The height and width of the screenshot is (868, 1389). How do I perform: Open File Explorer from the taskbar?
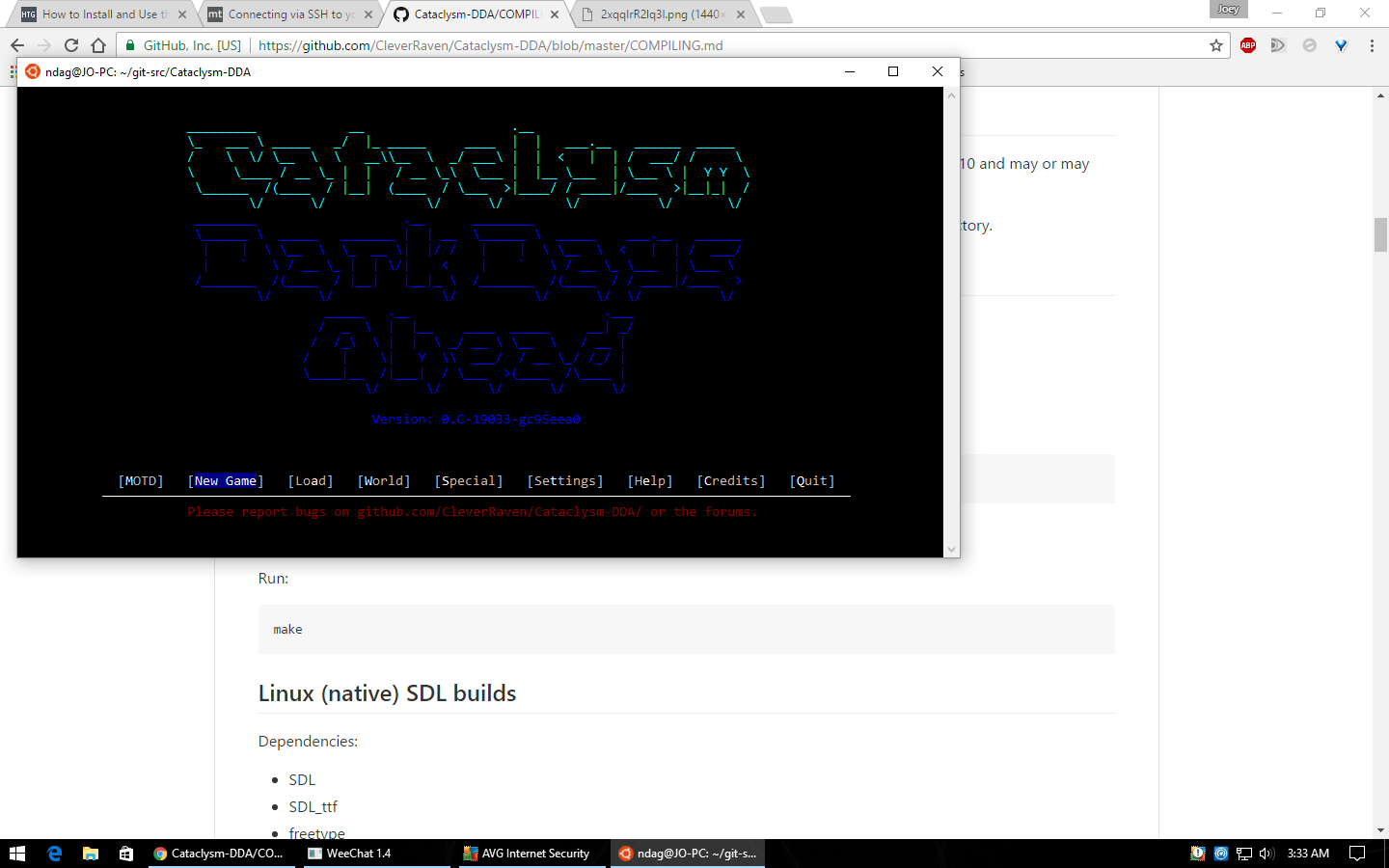[91, 854]
